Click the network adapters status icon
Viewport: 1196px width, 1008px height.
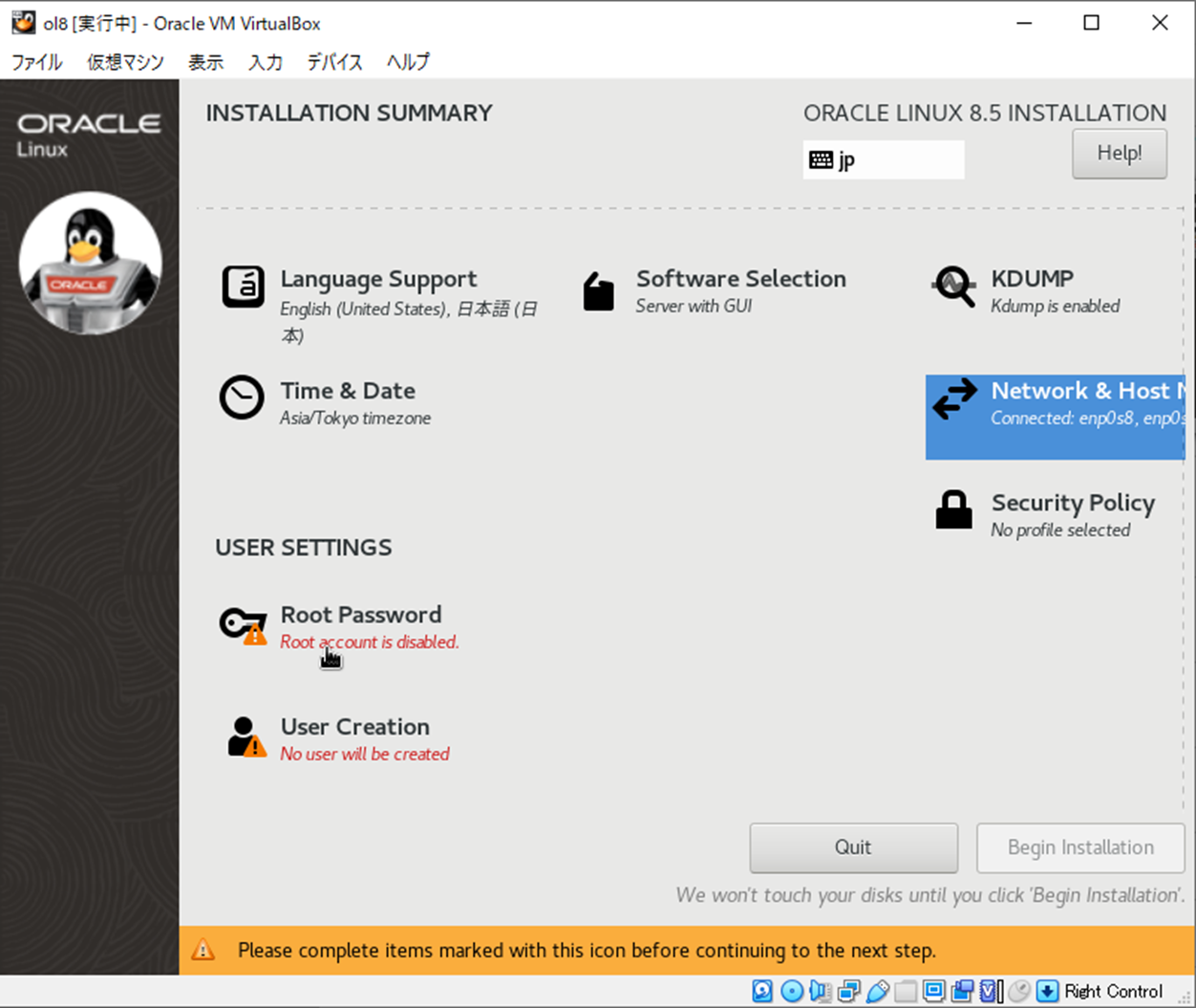click(x=848, y=991)
